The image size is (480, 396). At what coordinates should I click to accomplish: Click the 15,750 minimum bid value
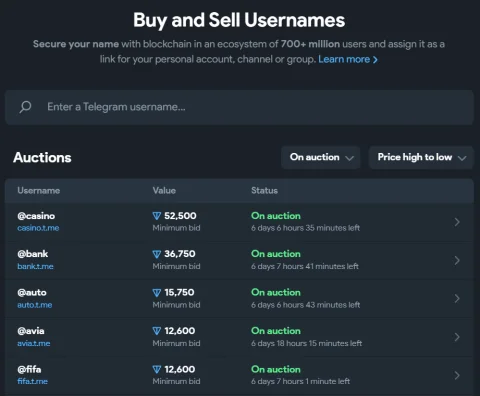click(x=179, y=293)
